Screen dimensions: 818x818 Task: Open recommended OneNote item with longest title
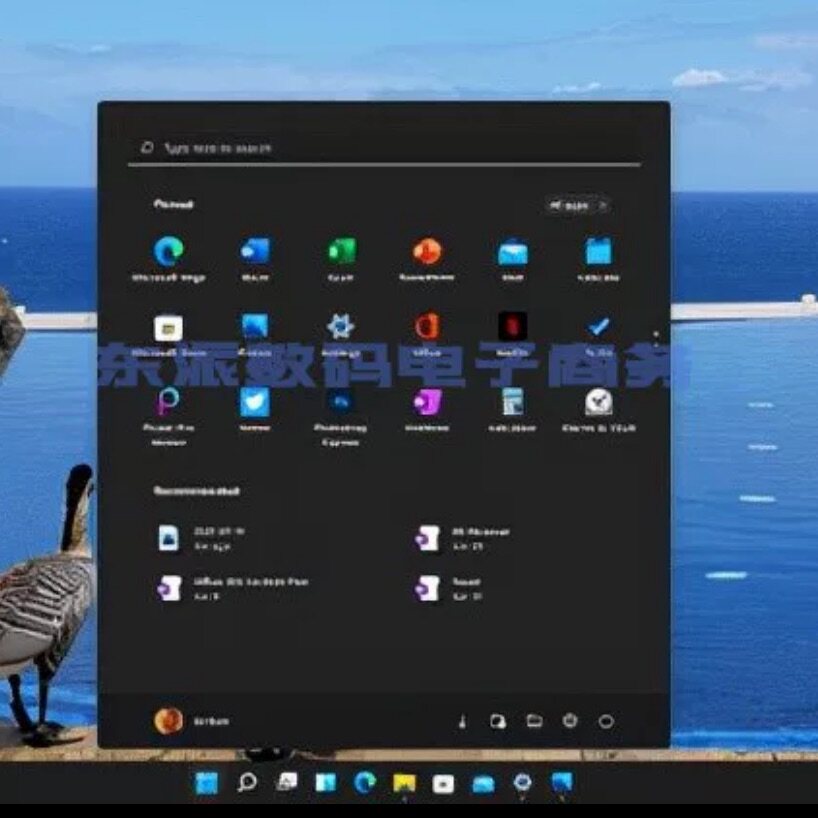tap(233, 588)
